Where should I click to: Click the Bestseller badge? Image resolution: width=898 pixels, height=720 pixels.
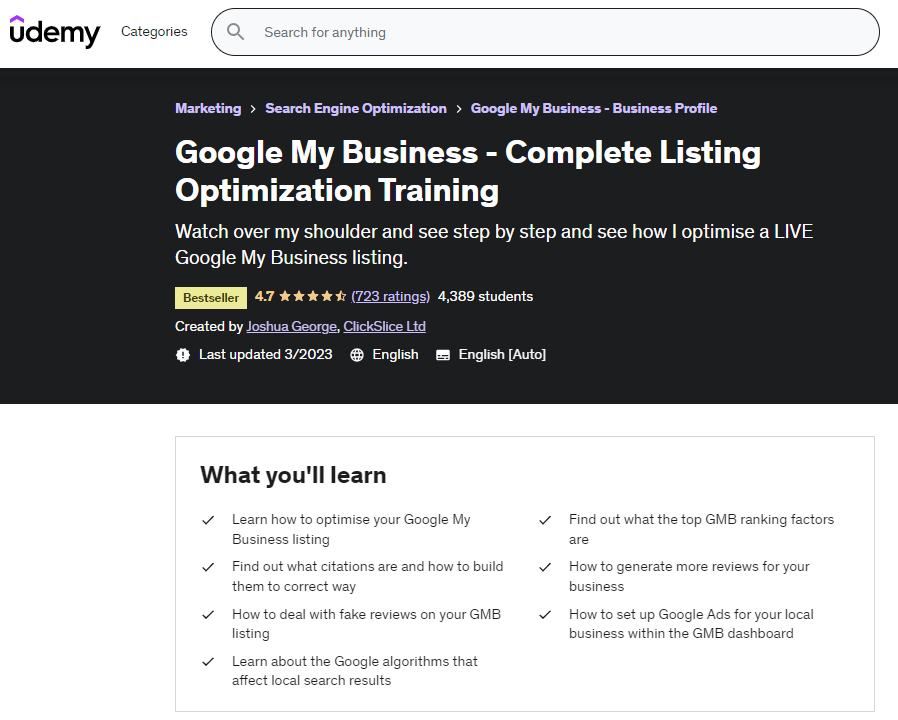point(211,298)
